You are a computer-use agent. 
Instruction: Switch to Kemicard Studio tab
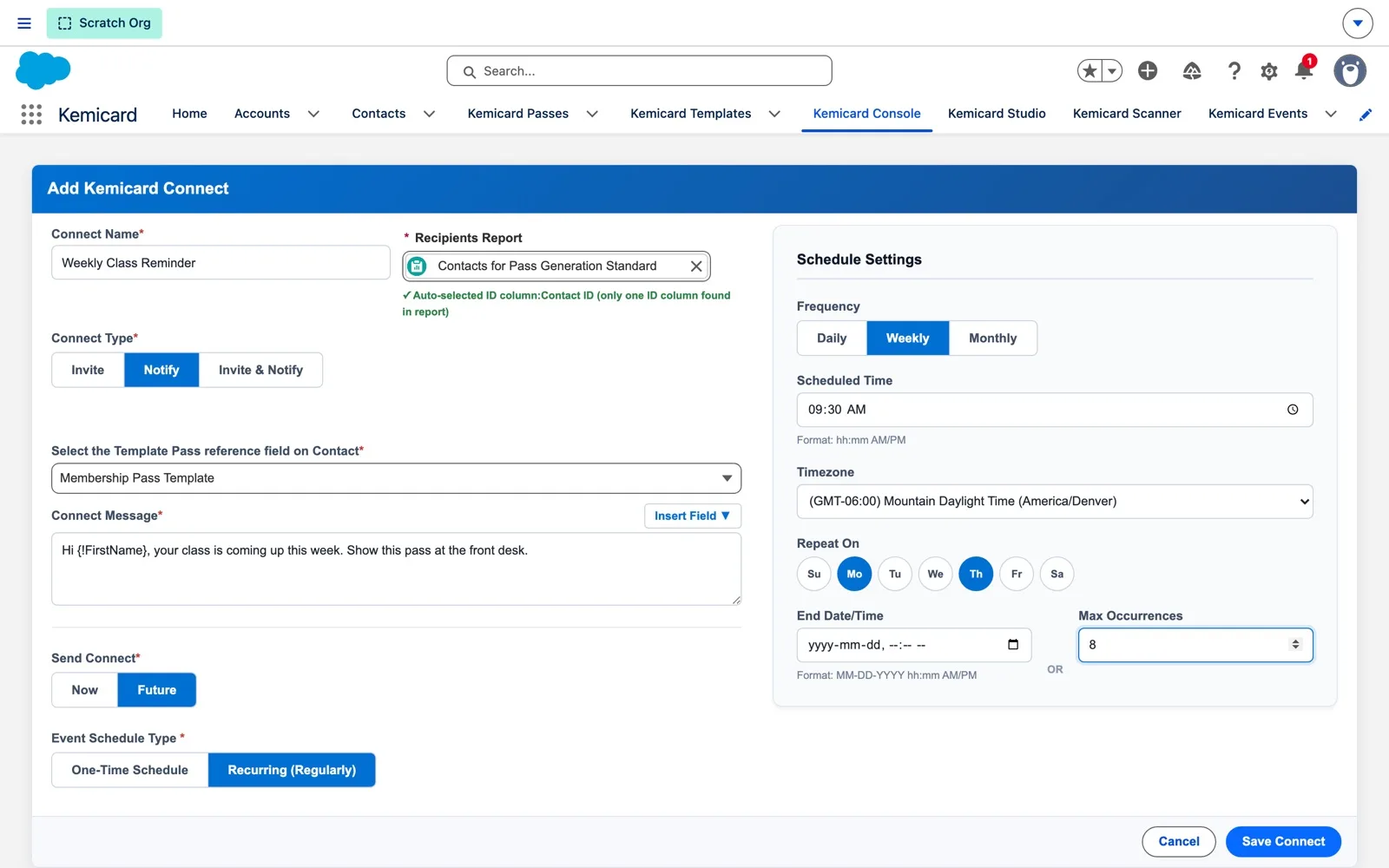coord(997,114)
